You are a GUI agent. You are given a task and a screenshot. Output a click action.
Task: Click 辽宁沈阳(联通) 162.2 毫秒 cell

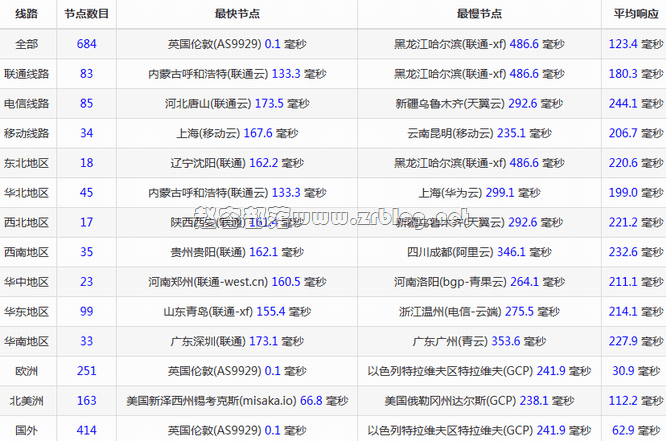237,163
